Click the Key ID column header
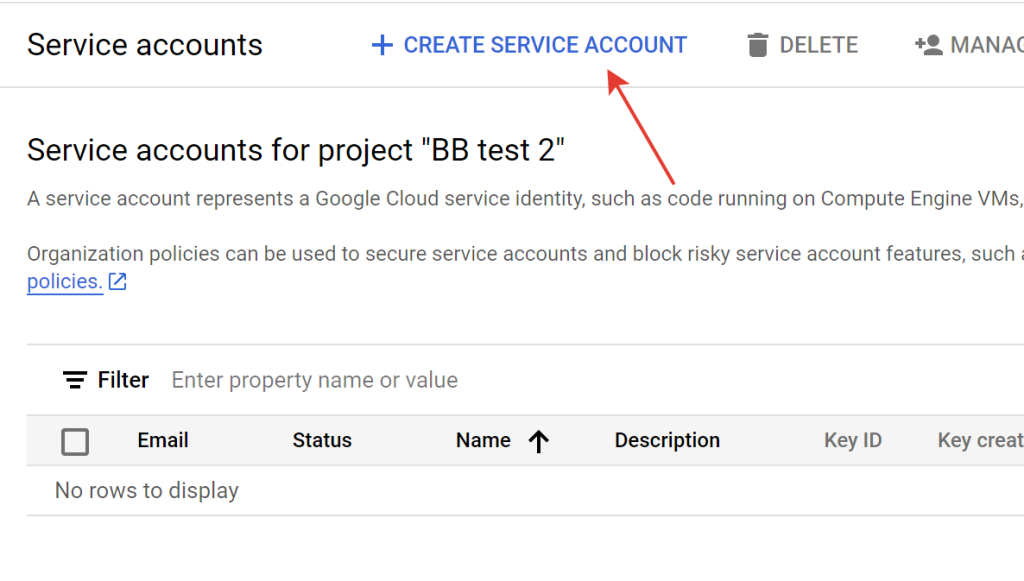Screen dimensions: 1024x581 853,441
